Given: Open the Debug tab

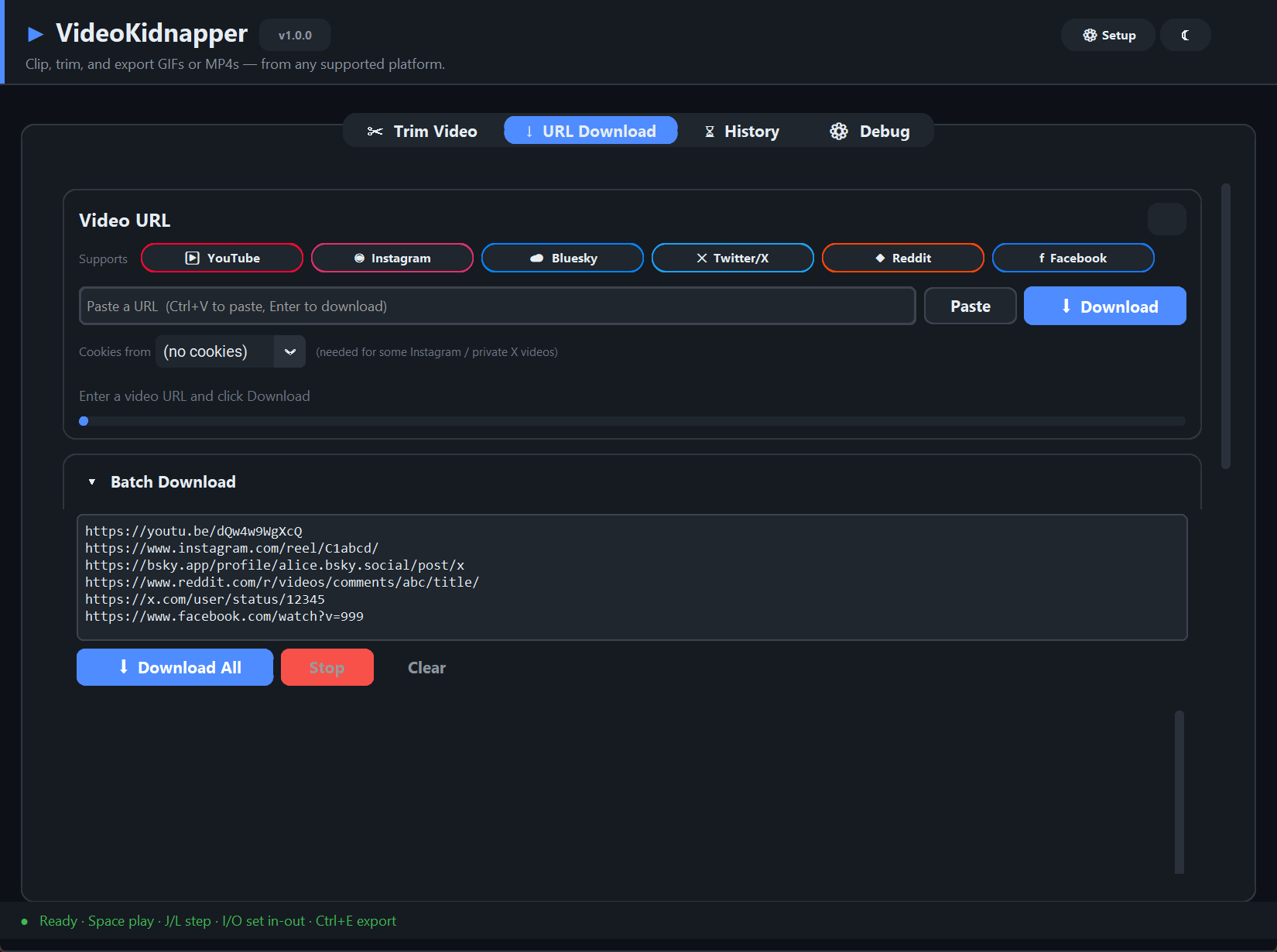Looking at the screenshot, I should tap(870, 131).
